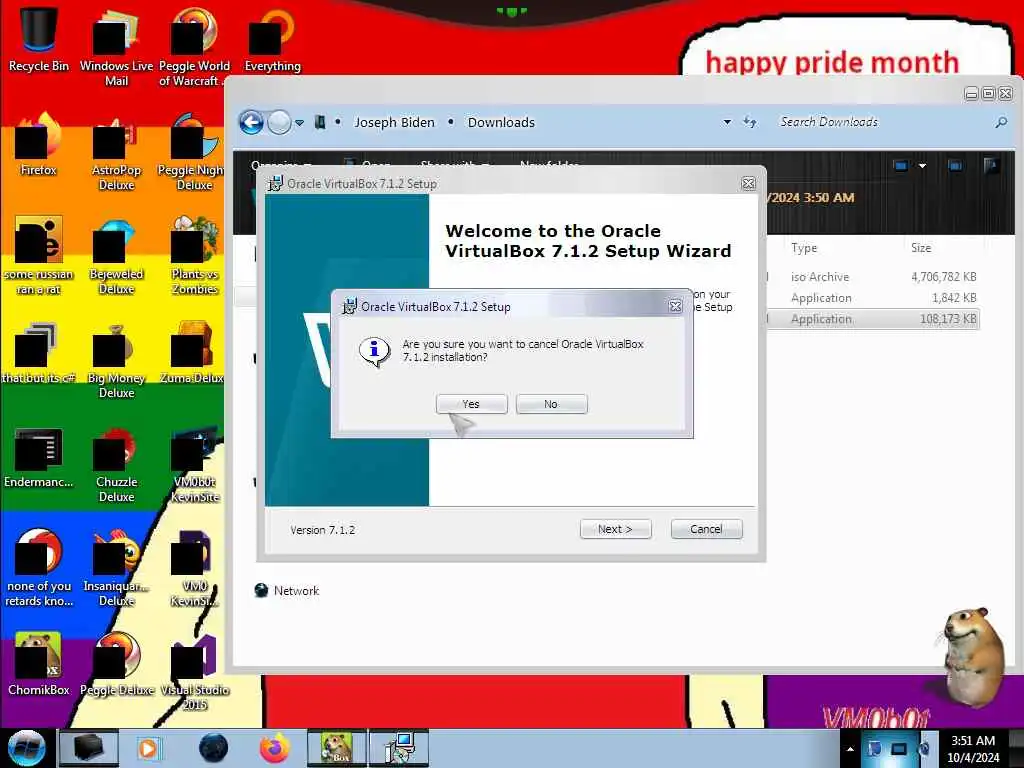Select Firefox desktop icon
This screenshot has width=1024, height=768.
tap(39, 144)
